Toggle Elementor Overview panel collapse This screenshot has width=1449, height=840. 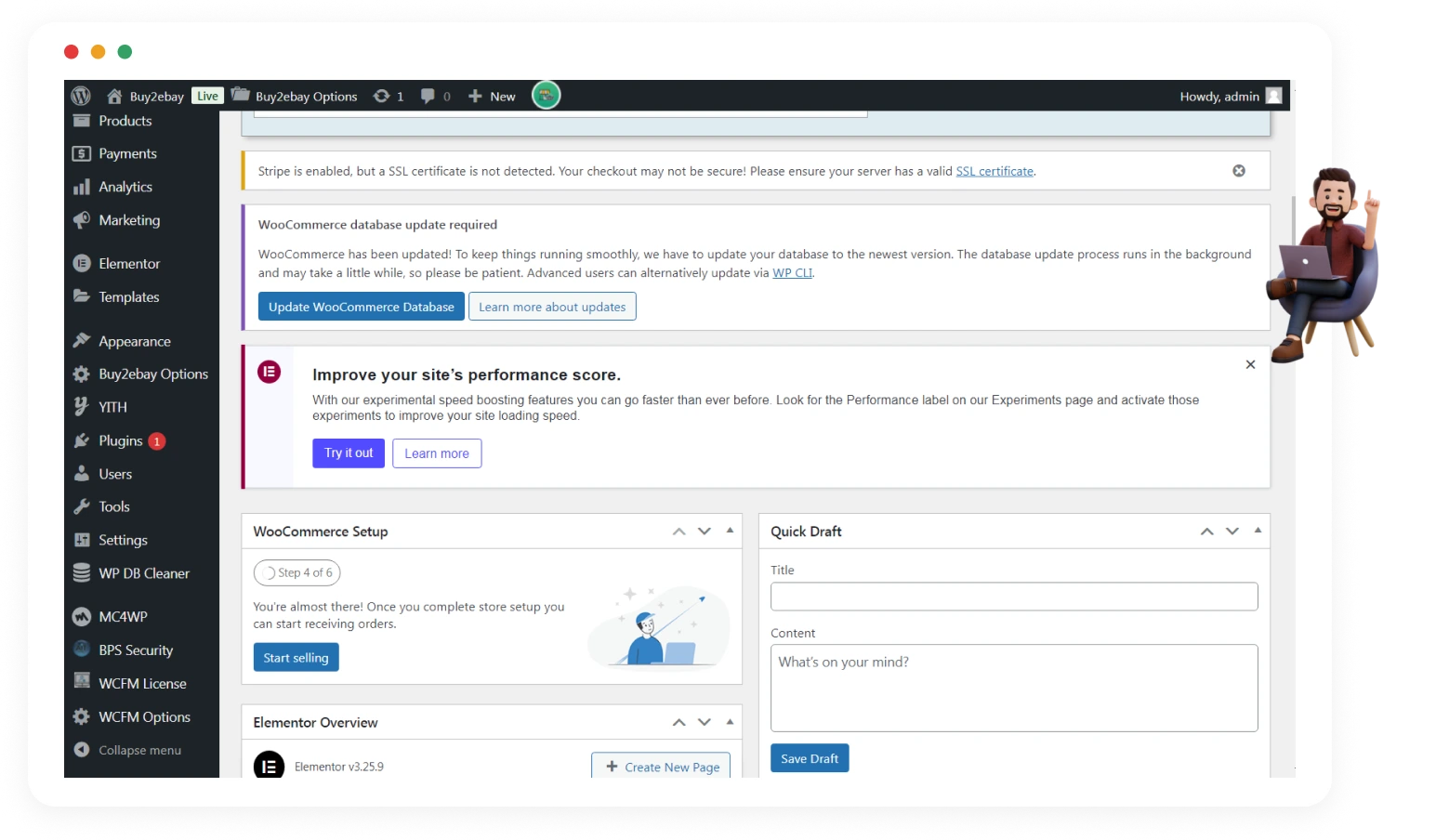[730, 721]
